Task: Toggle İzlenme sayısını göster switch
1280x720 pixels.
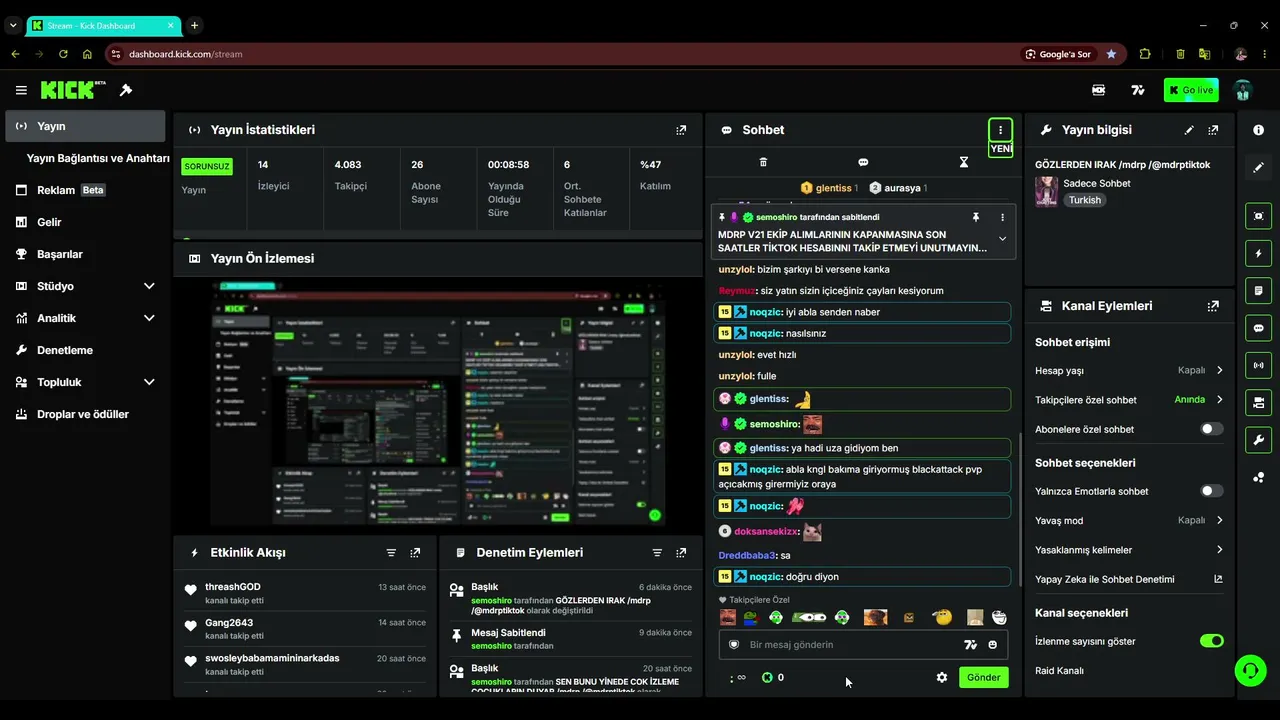Action: (x=1211, y=641)
